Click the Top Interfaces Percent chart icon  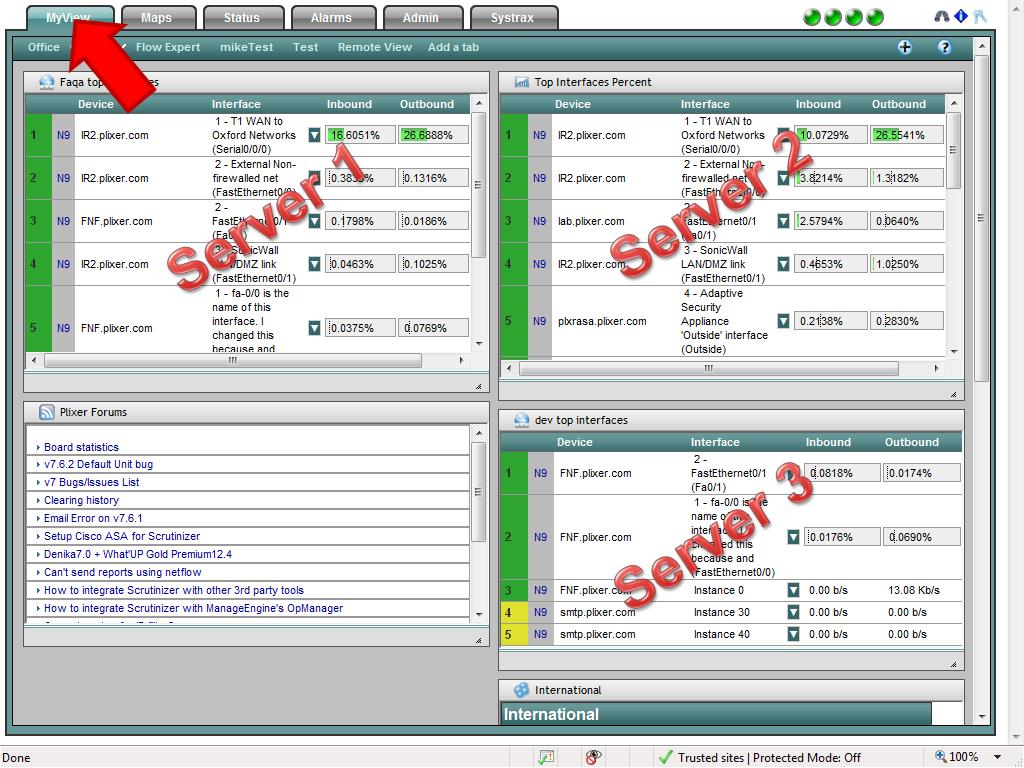(x=522, y=82)
